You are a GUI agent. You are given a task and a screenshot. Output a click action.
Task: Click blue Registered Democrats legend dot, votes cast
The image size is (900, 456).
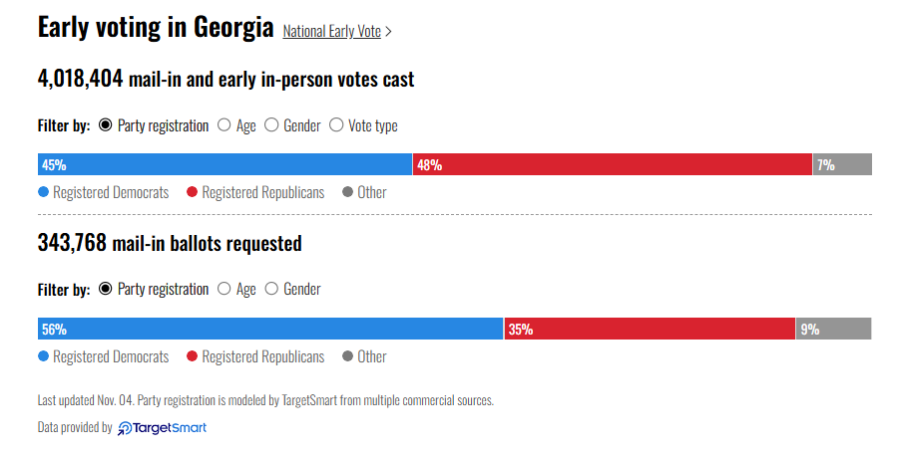(43, 192)
